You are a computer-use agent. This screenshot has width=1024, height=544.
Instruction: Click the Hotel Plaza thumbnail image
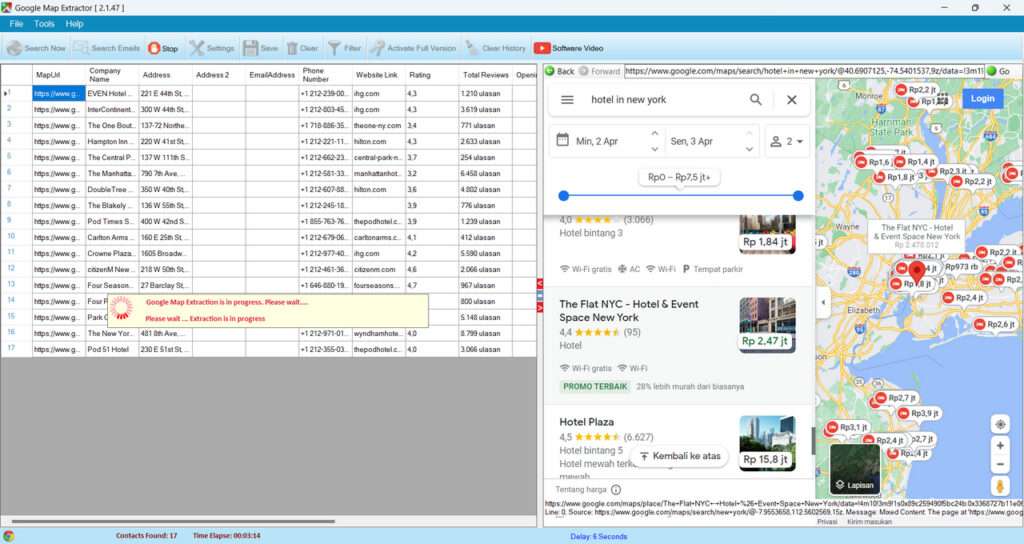tap(767, 443)
